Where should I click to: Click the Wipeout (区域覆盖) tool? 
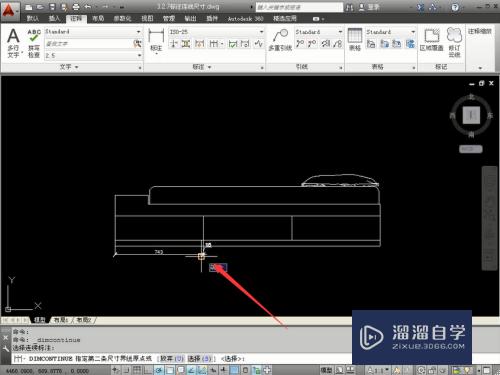point(432,40)
